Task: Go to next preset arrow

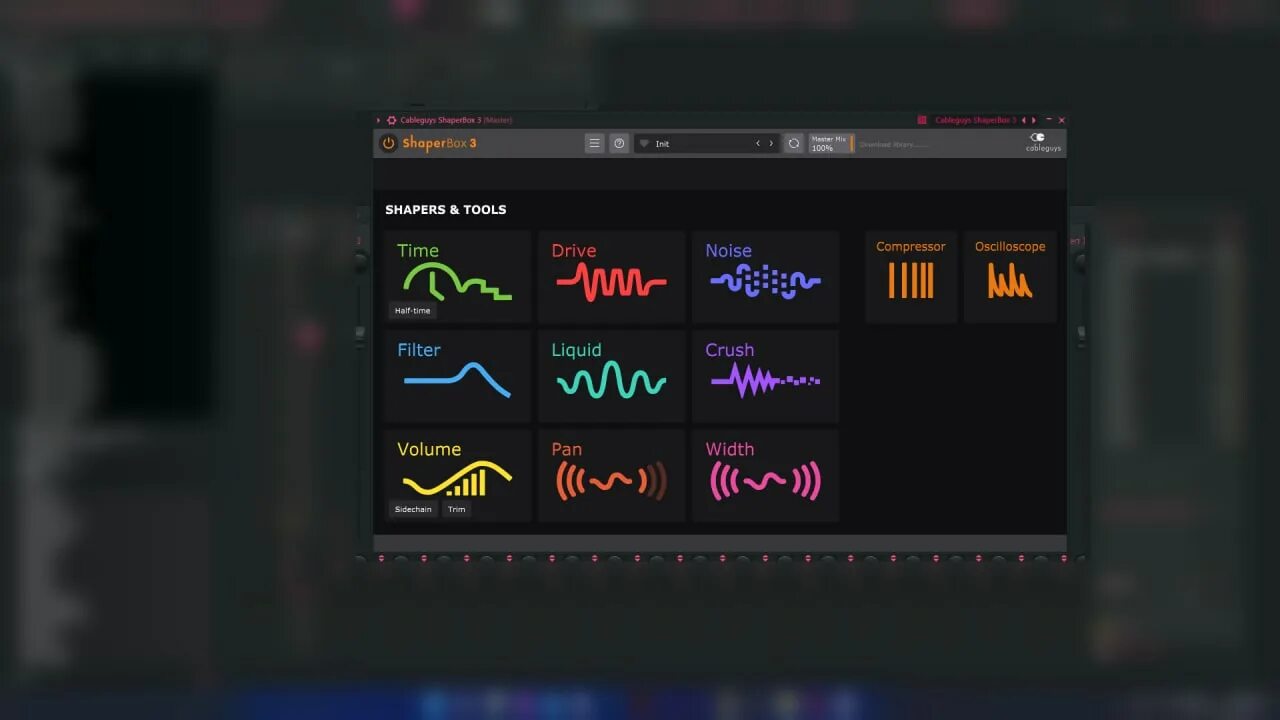Action: [771, 143]
